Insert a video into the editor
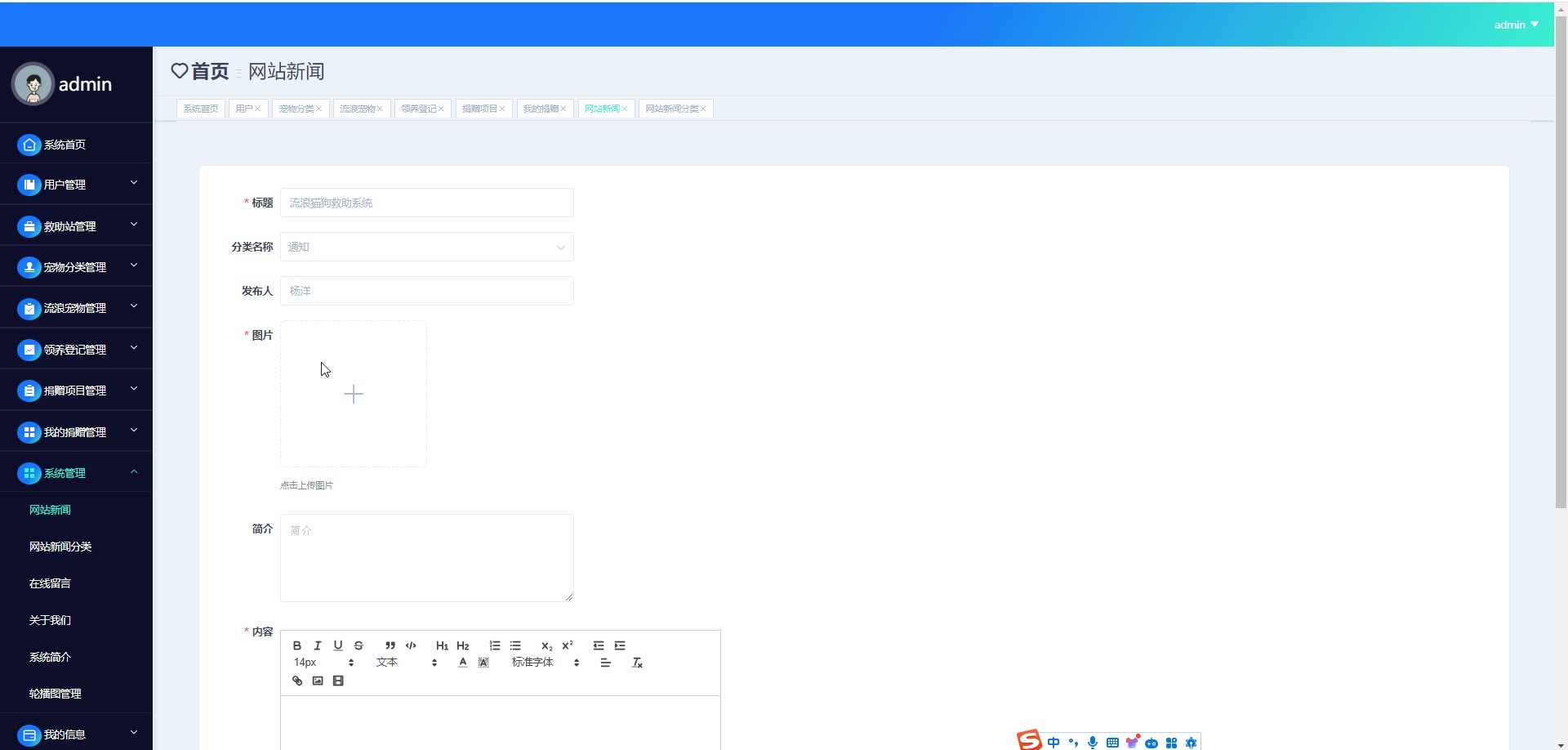The image size is (1568, 750). pos(338,681)
